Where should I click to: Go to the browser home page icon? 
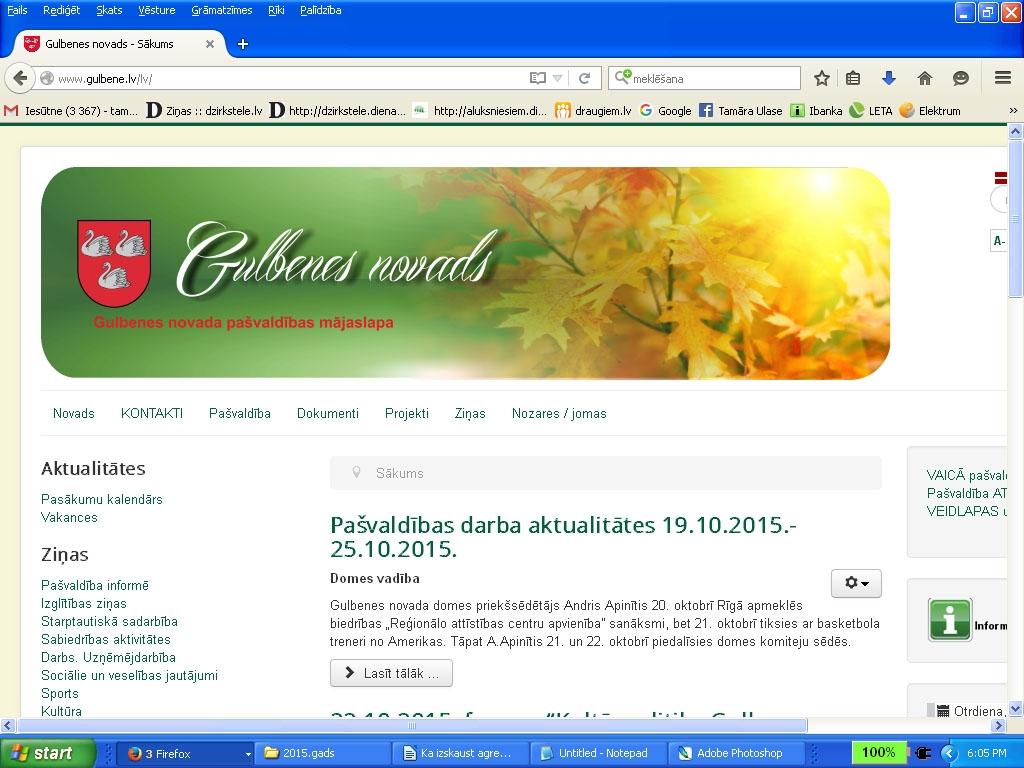click(x=925, y=78)
